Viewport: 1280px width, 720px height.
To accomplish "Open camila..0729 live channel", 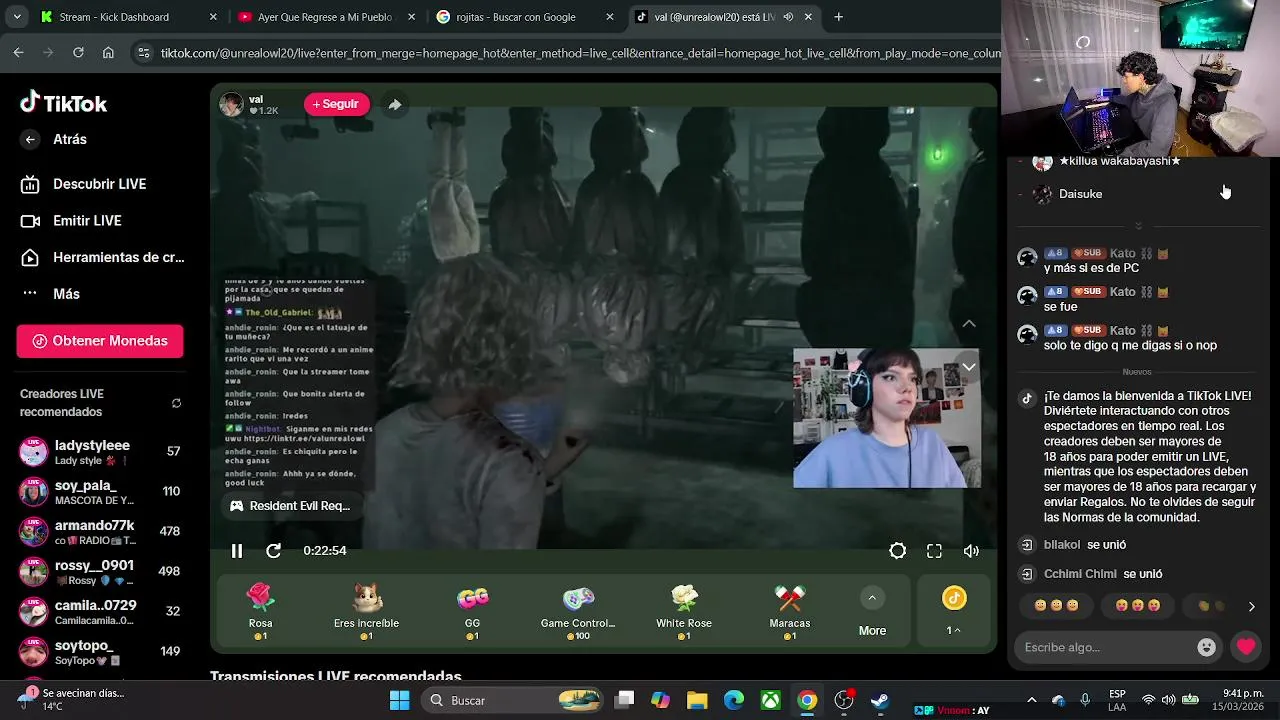I will coord(100,612).
